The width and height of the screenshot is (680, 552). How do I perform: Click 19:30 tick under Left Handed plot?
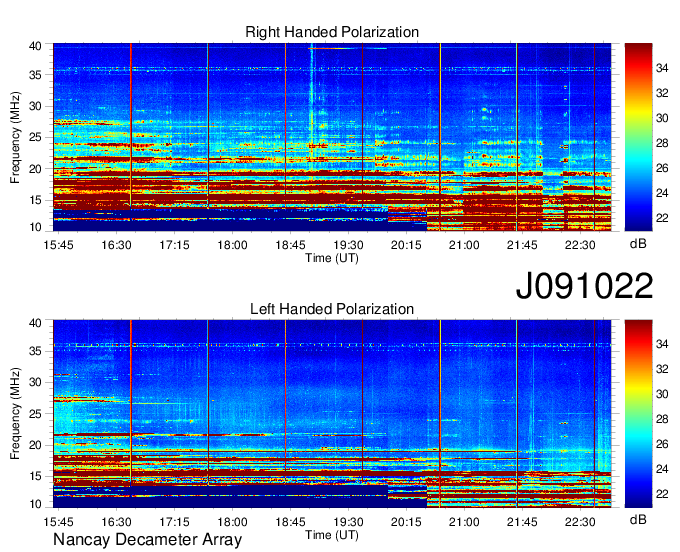point(348,521)
